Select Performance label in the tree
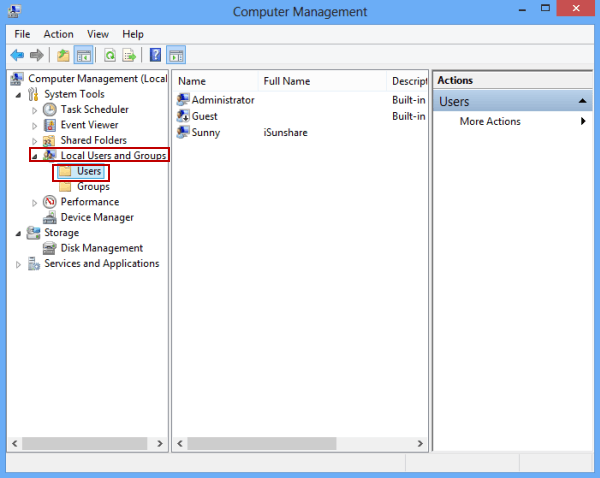 point(90,202)
